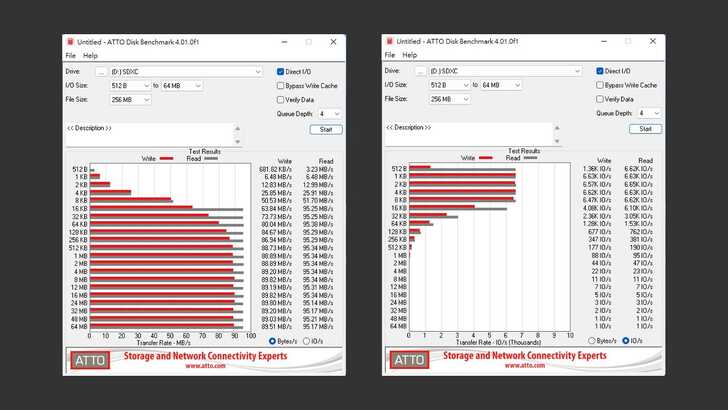The image size is (728, 410).
Task: Click the red Write legend swatch in left window
Action: coord(166,159)
